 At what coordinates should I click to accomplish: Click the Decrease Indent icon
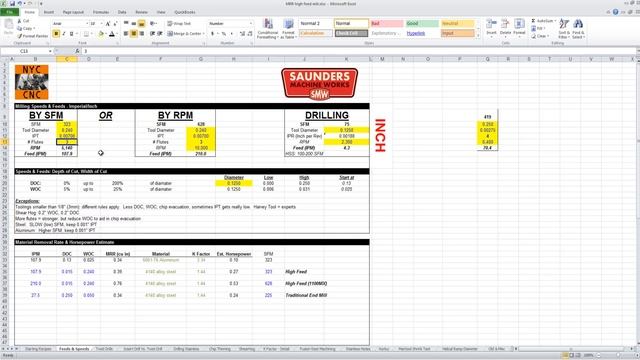click(x=152, y=33)
